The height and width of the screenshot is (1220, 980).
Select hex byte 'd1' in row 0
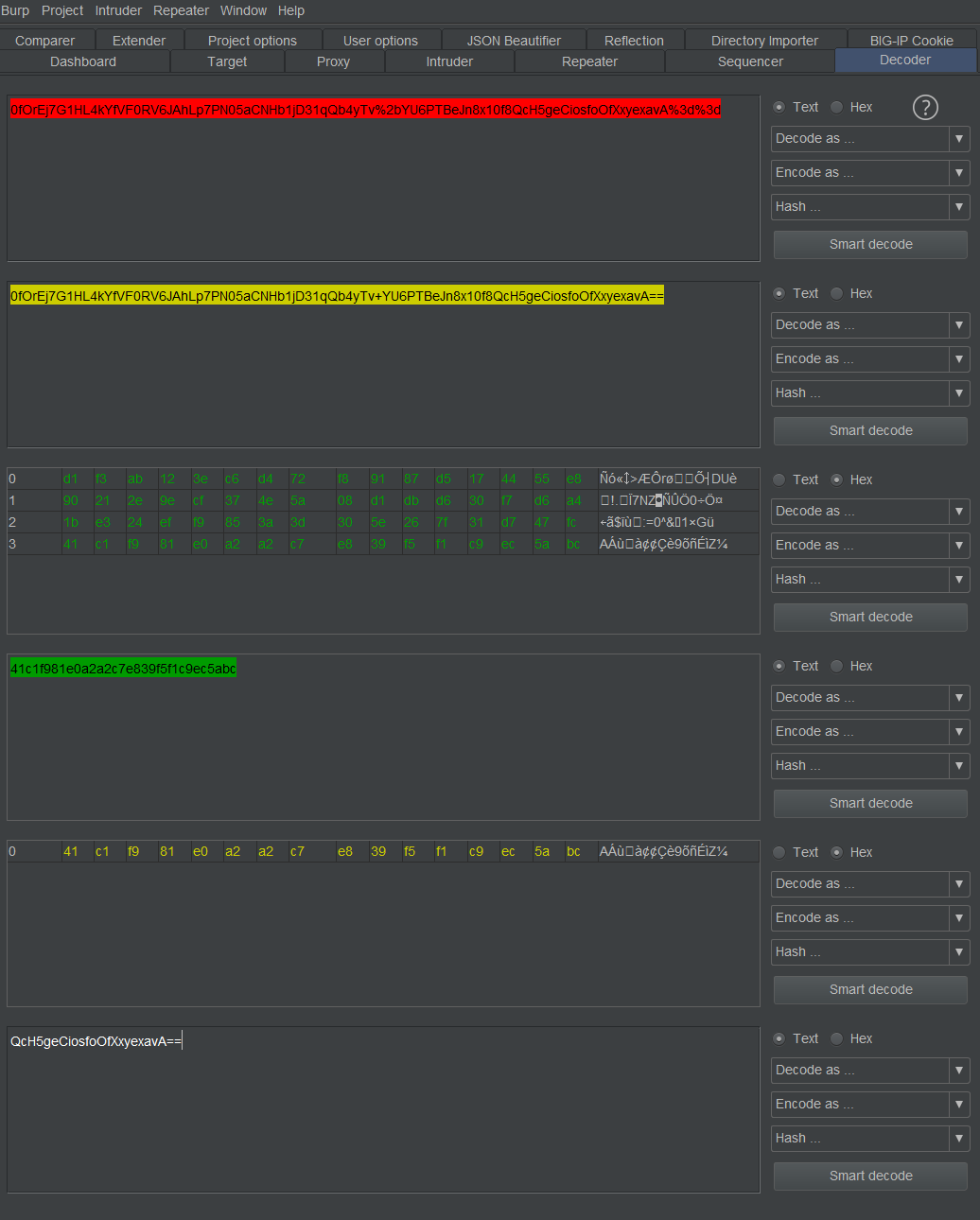pyautogui.click(x=71, y=479)
